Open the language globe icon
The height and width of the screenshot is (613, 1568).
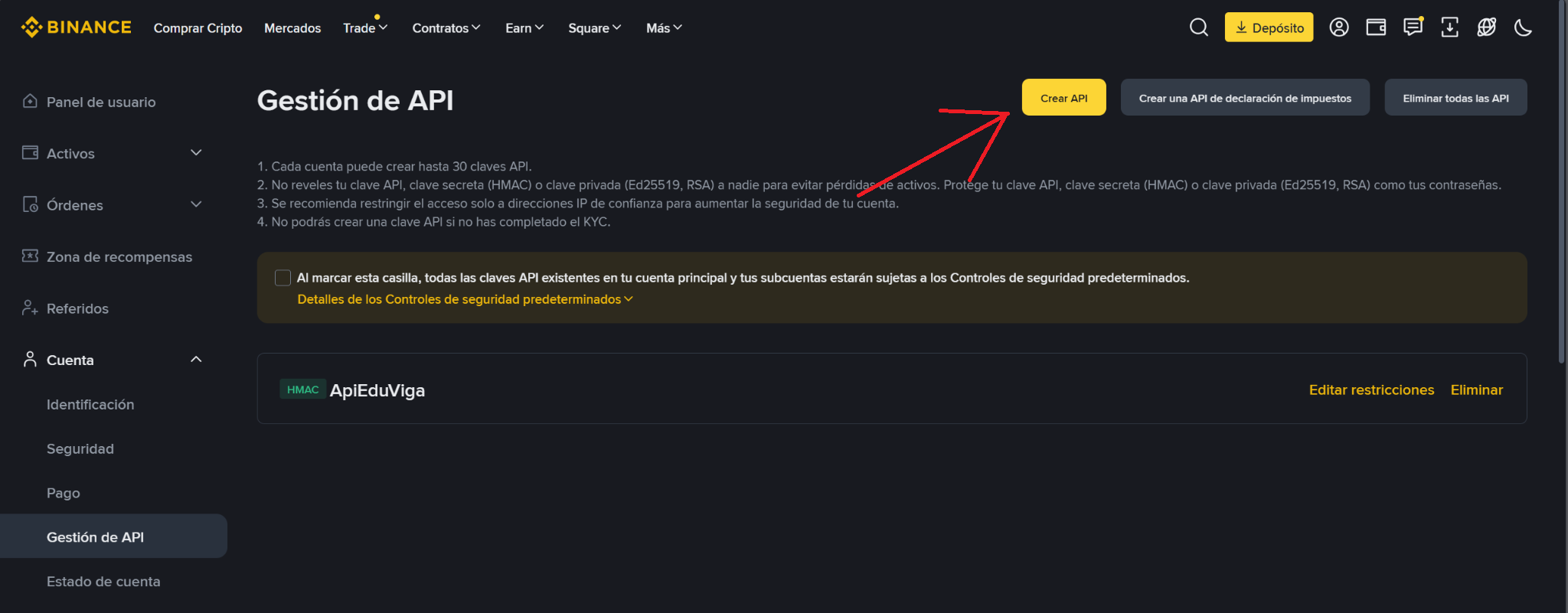click(1486, 28)
